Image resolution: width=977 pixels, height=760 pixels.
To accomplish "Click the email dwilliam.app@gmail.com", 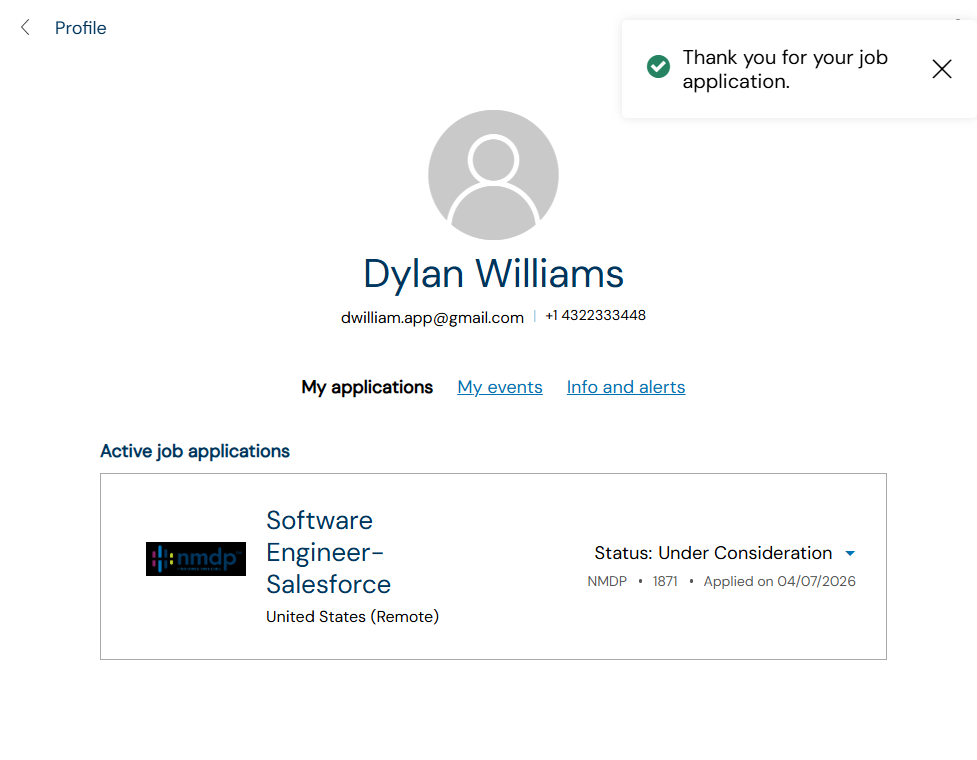I will 432,317.
